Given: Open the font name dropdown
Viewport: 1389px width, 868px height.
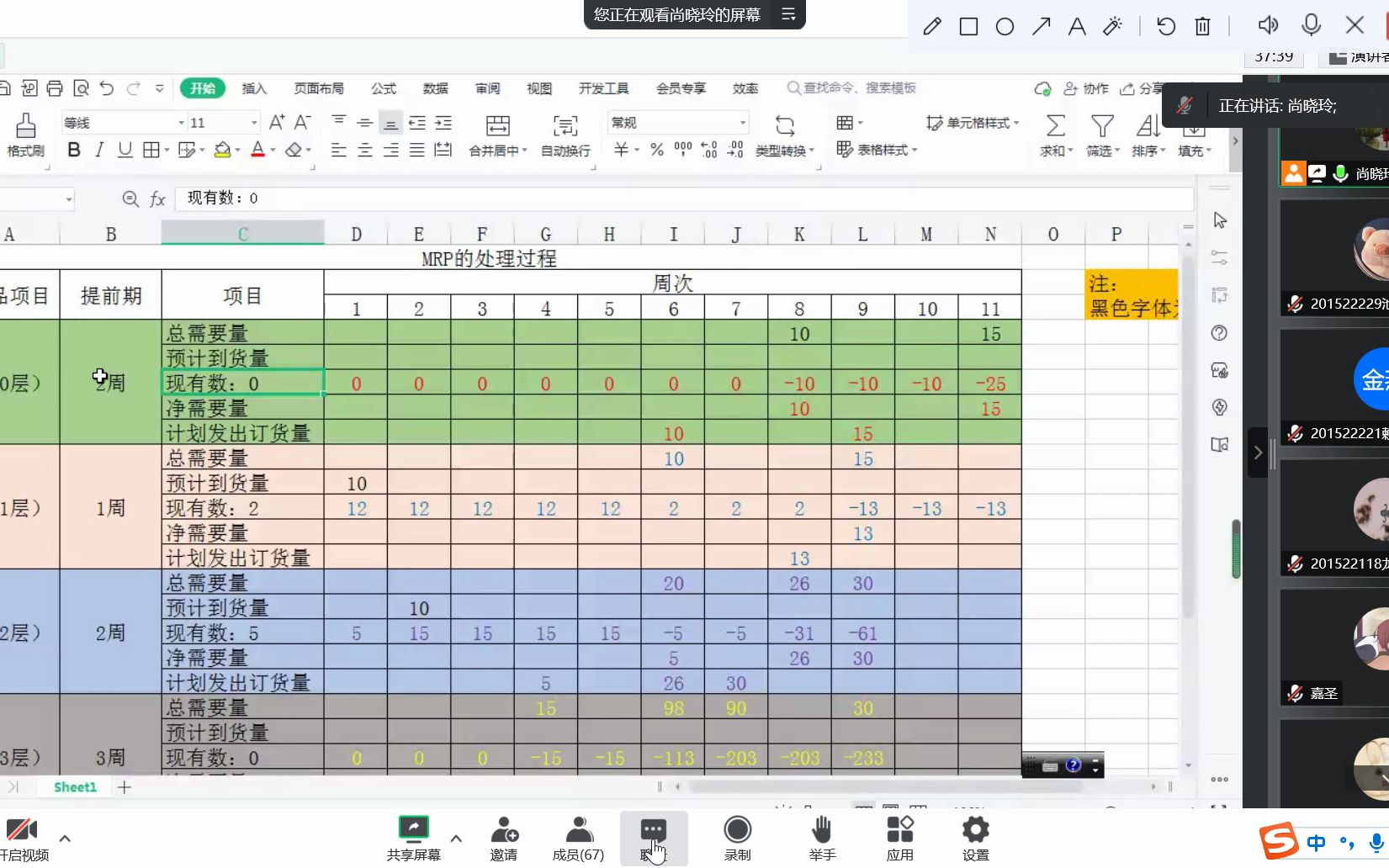Looking at the screenshot, I should tap(181, 123).
